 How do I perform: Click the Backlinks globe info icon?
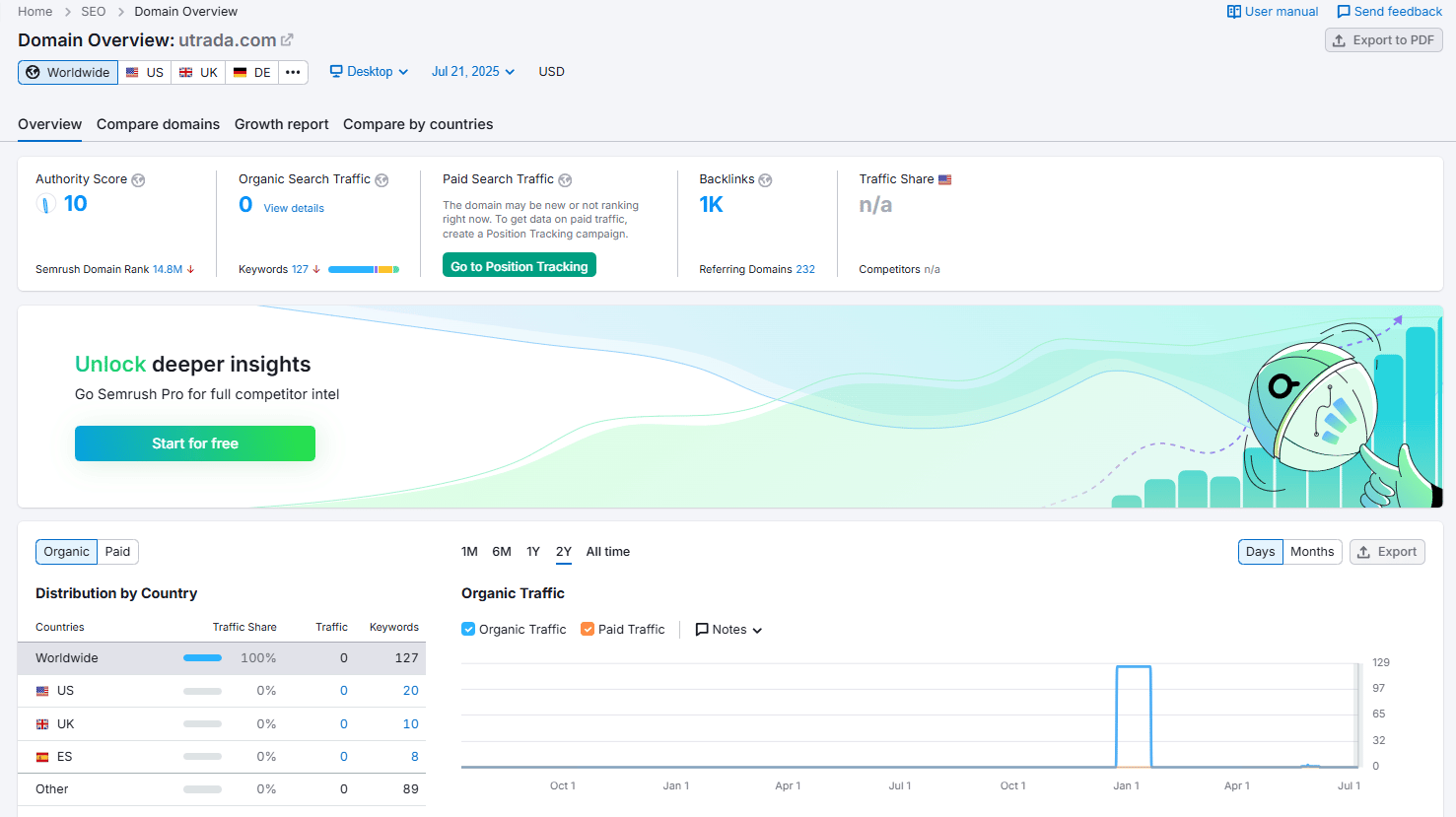click(765, 180)
